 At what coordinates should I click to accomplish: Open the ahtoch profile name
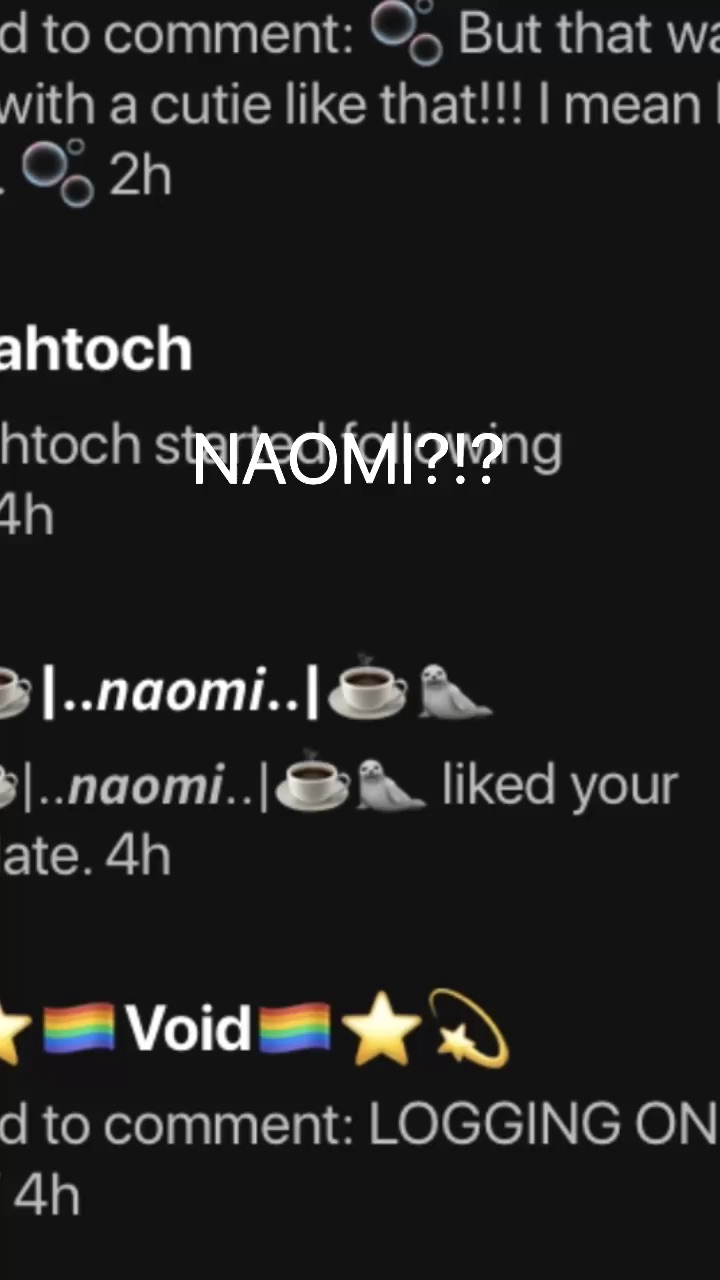pos(95,348)
